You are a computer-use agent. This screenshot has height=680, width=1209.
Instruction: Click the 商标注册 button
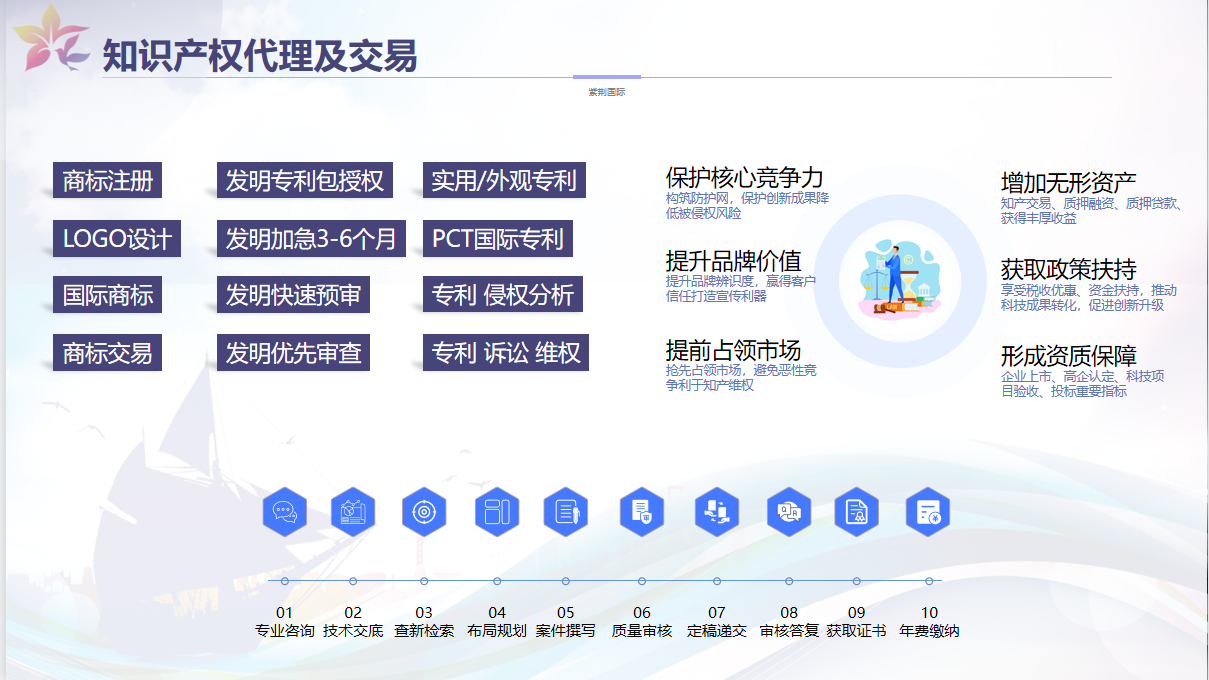point(108,181)
